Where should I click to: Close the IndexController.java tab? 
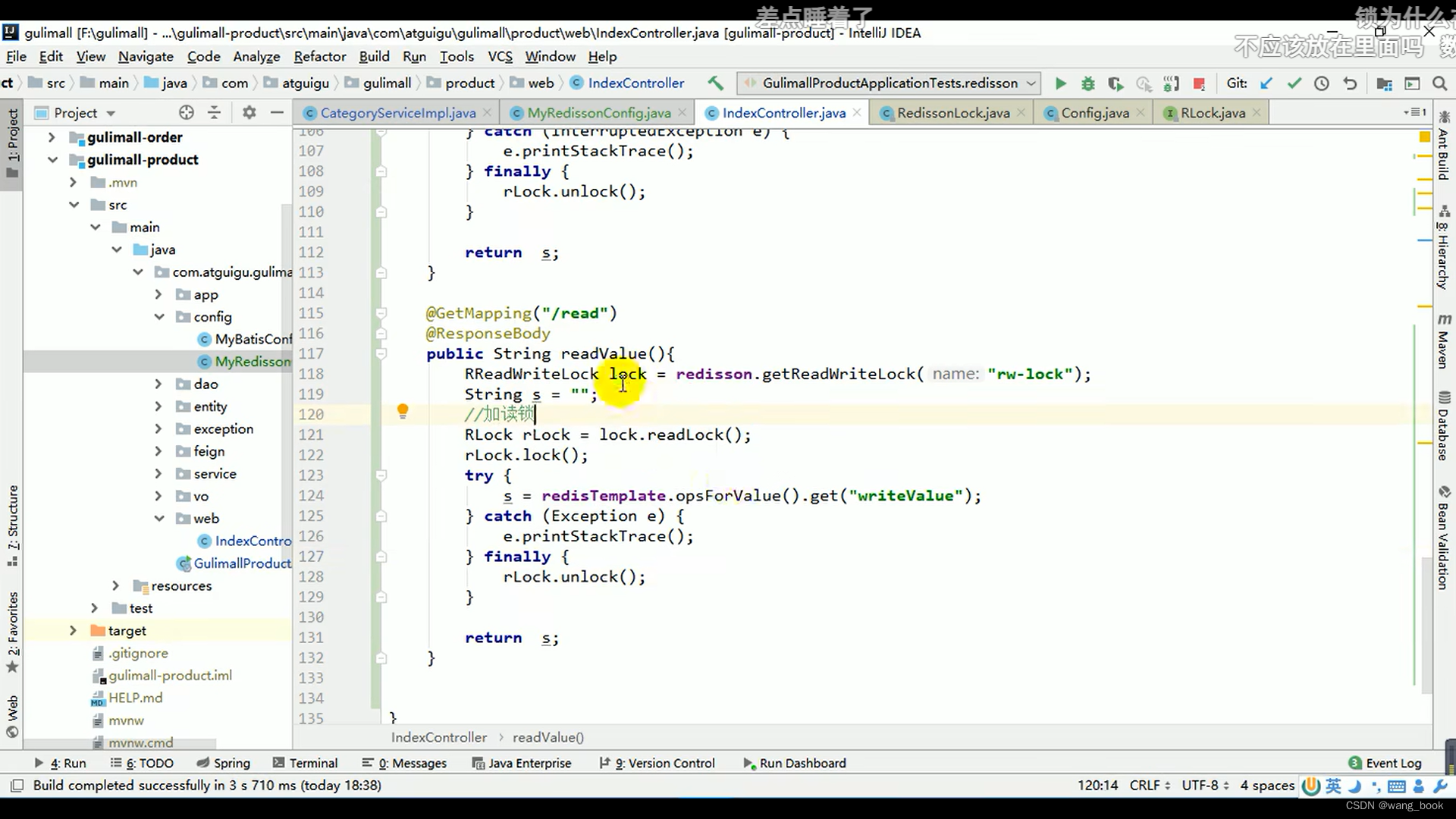coord(857,112)
